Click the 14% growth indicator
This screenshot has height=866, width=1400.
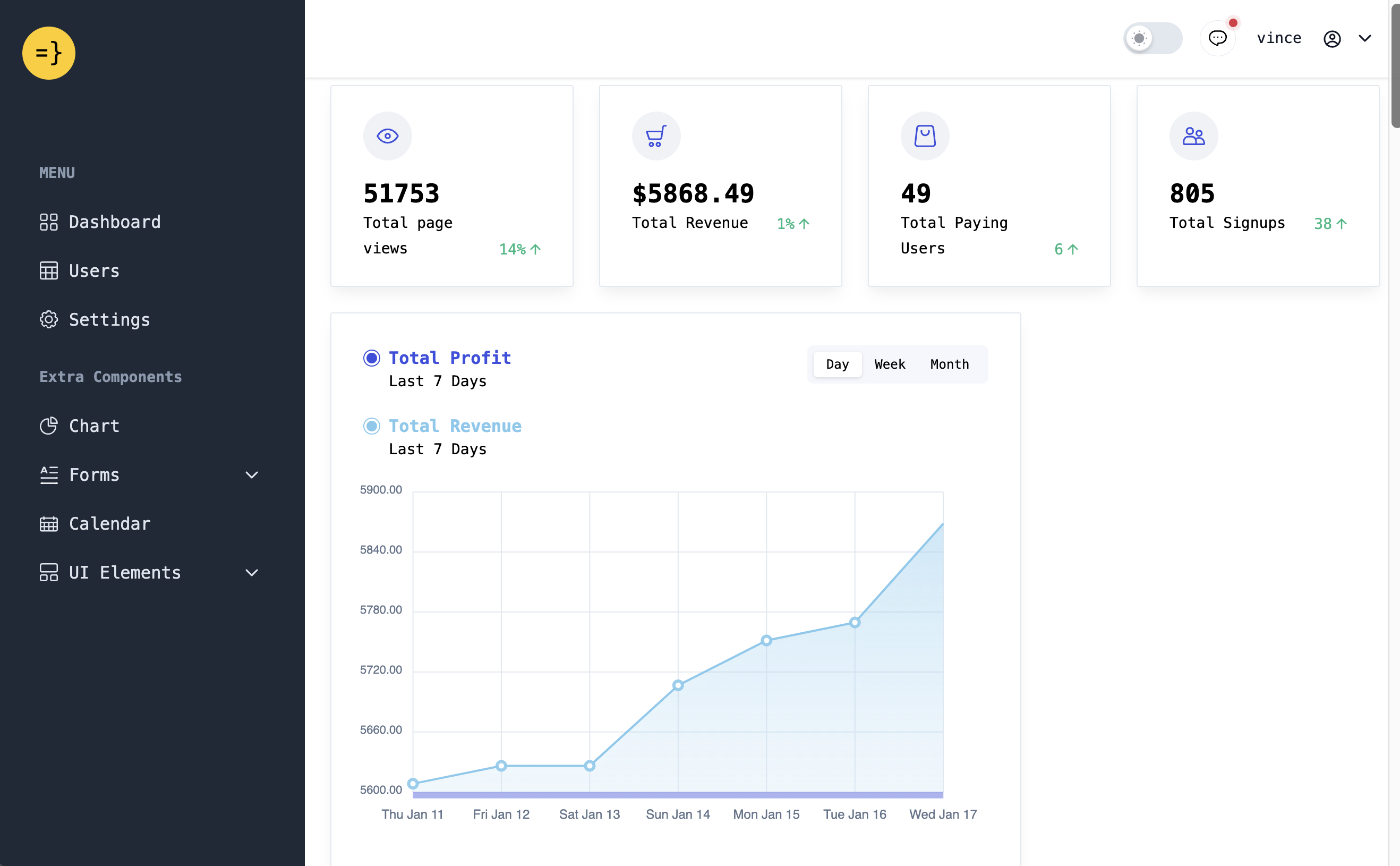click(x=519, y=249)
